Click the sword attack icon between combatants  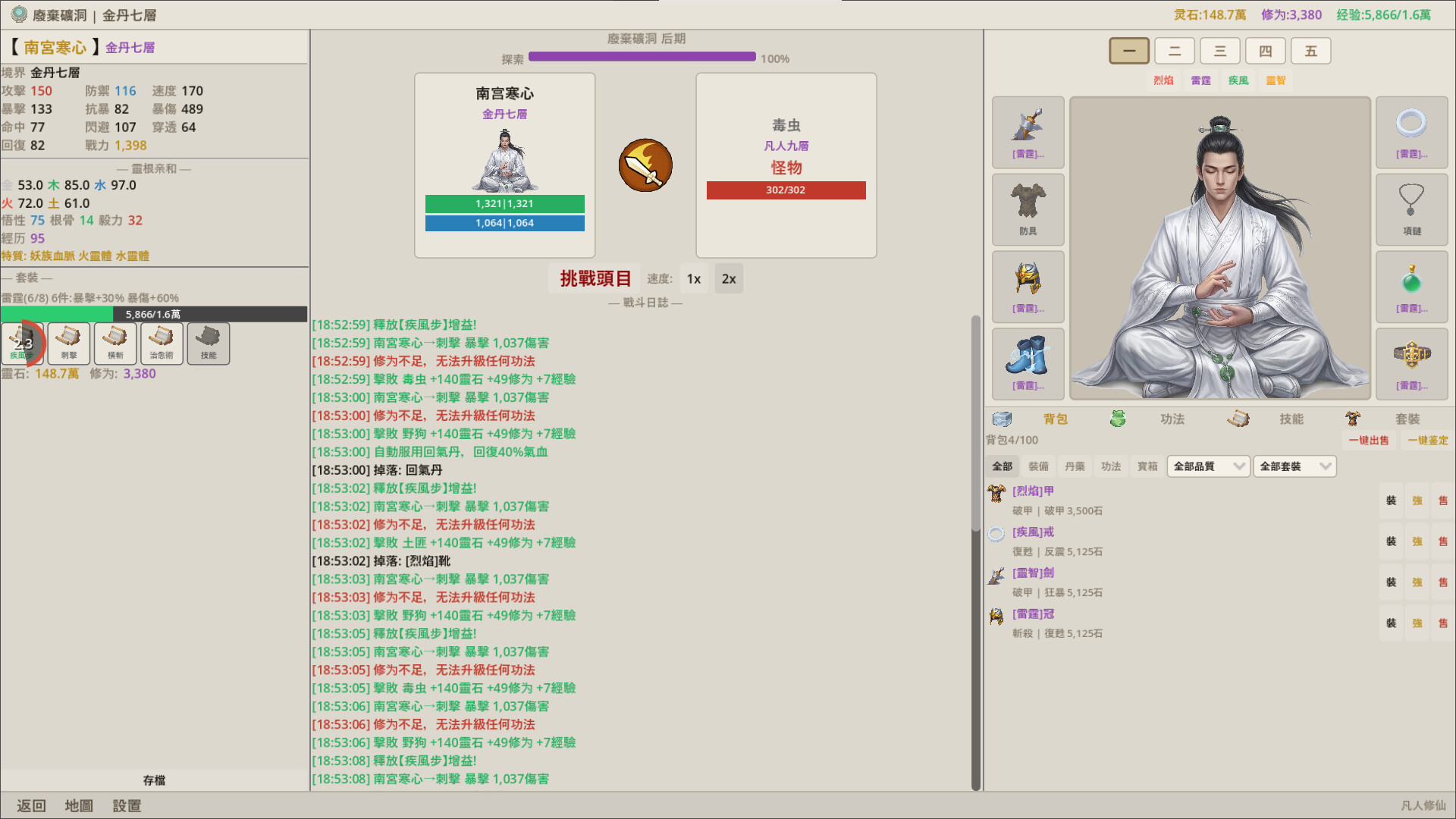coord(645,165)
